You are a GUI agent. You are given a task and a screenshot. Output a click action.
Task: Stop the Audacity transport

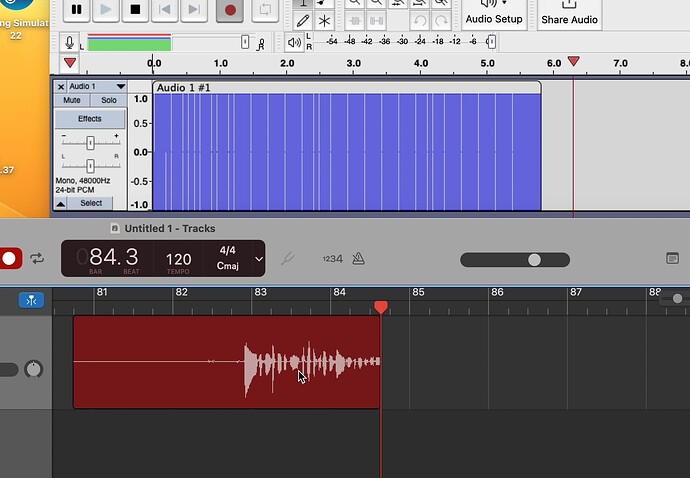[x=135, y=9]
